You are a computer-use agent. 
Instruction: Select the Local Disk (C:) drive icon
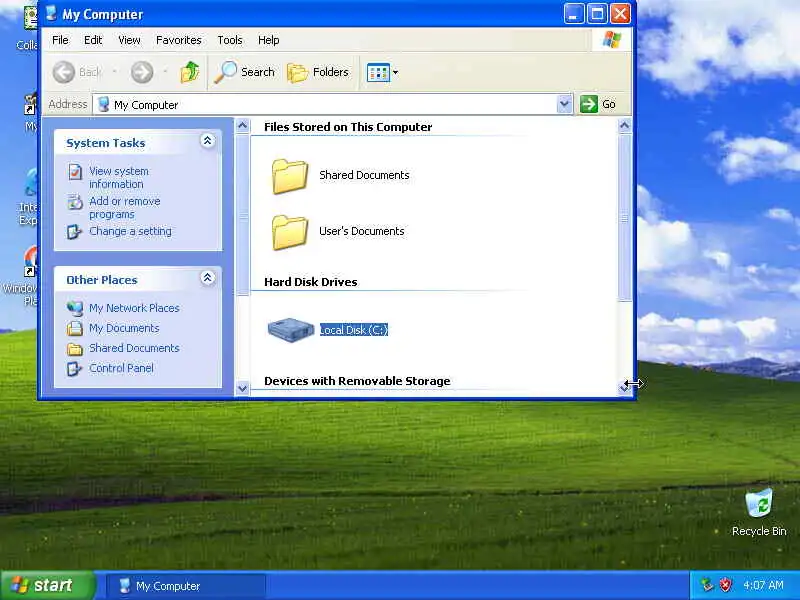(x=290, y=330)
